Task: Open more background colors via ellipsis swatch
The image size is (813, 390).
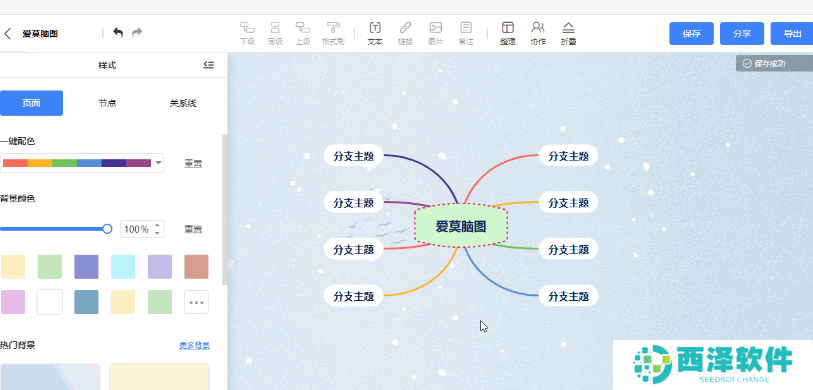Action: (x=197, y=302)
